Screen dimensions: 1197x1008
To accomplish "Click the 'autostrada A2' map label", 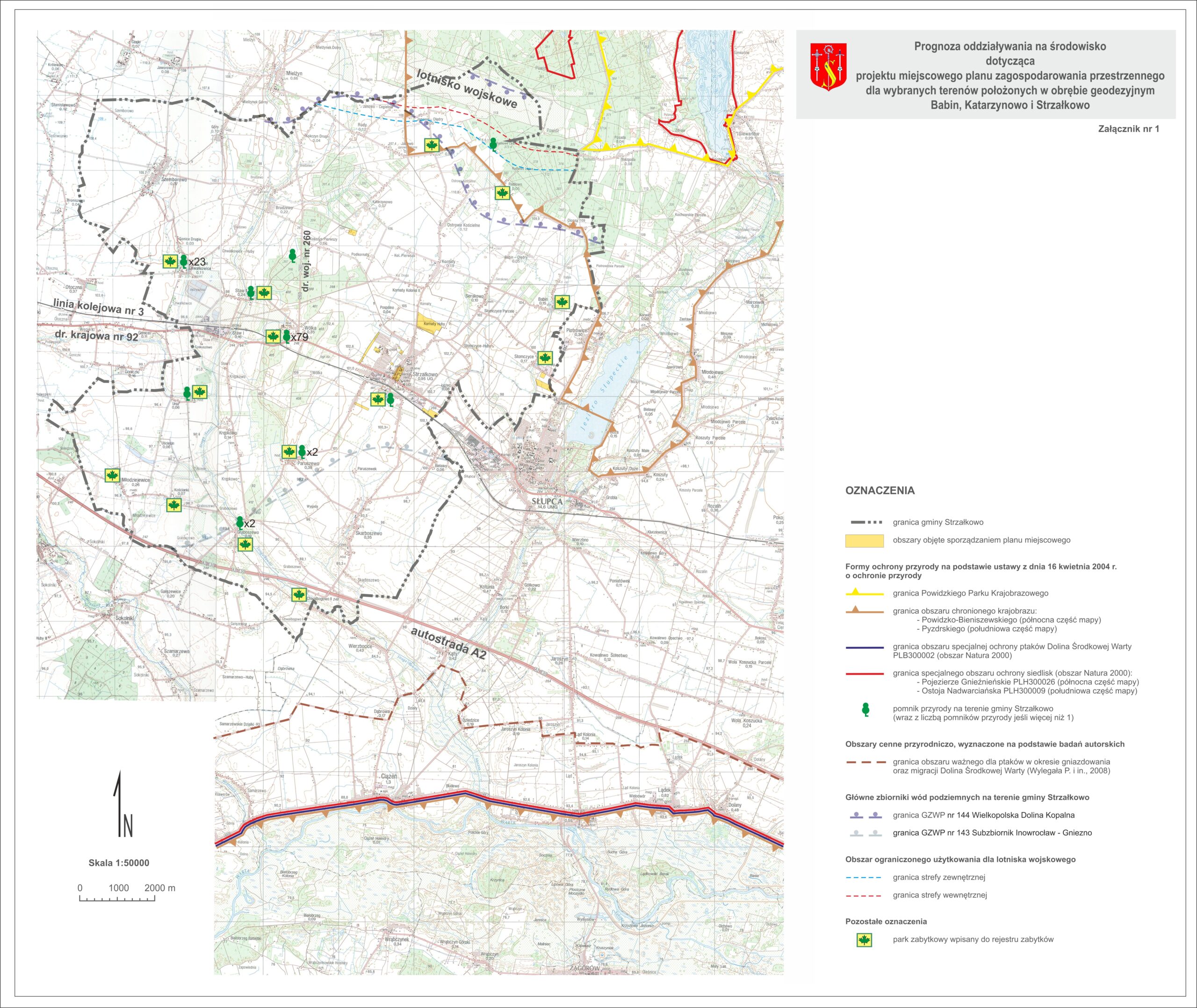I will pos(448,643).
